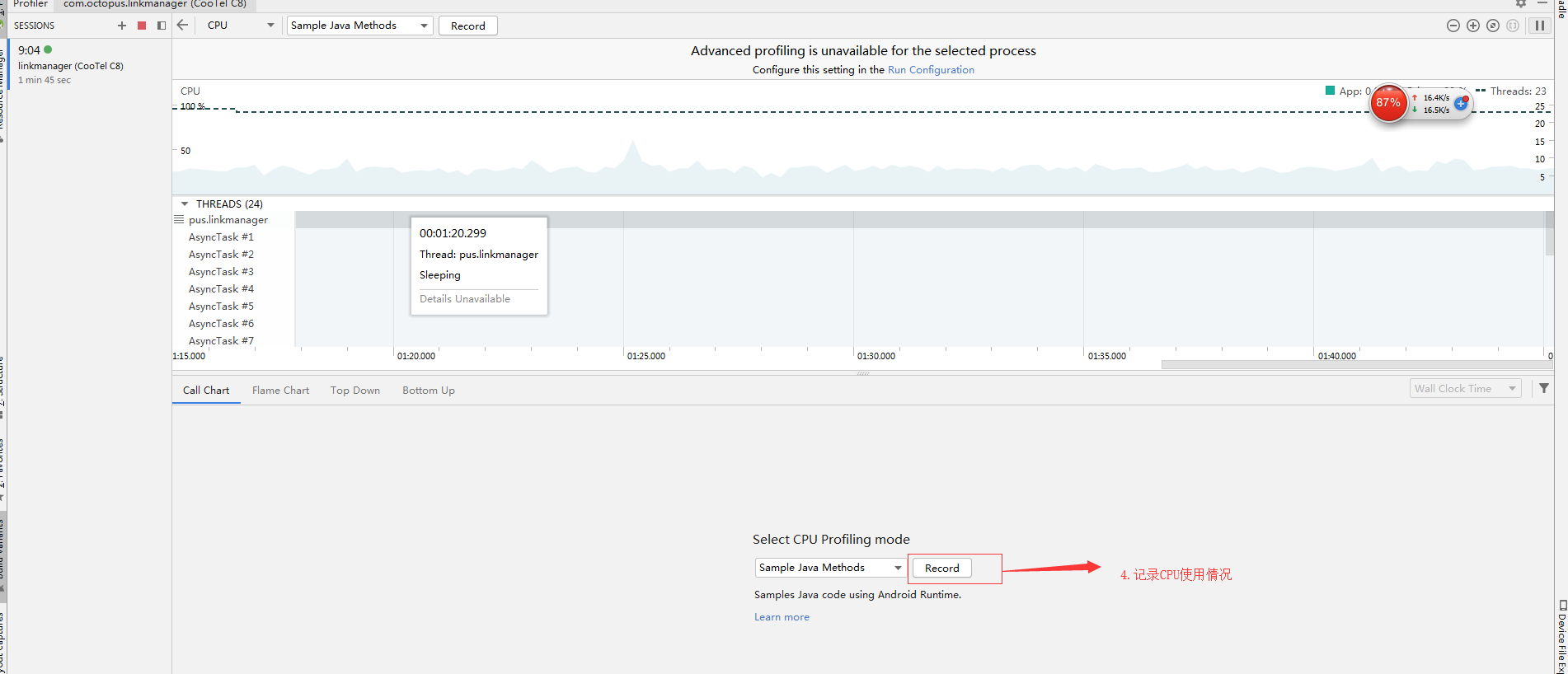Pause live profiling data
The width and height of the screenshot is (1568, 674).
[1539, 26]
